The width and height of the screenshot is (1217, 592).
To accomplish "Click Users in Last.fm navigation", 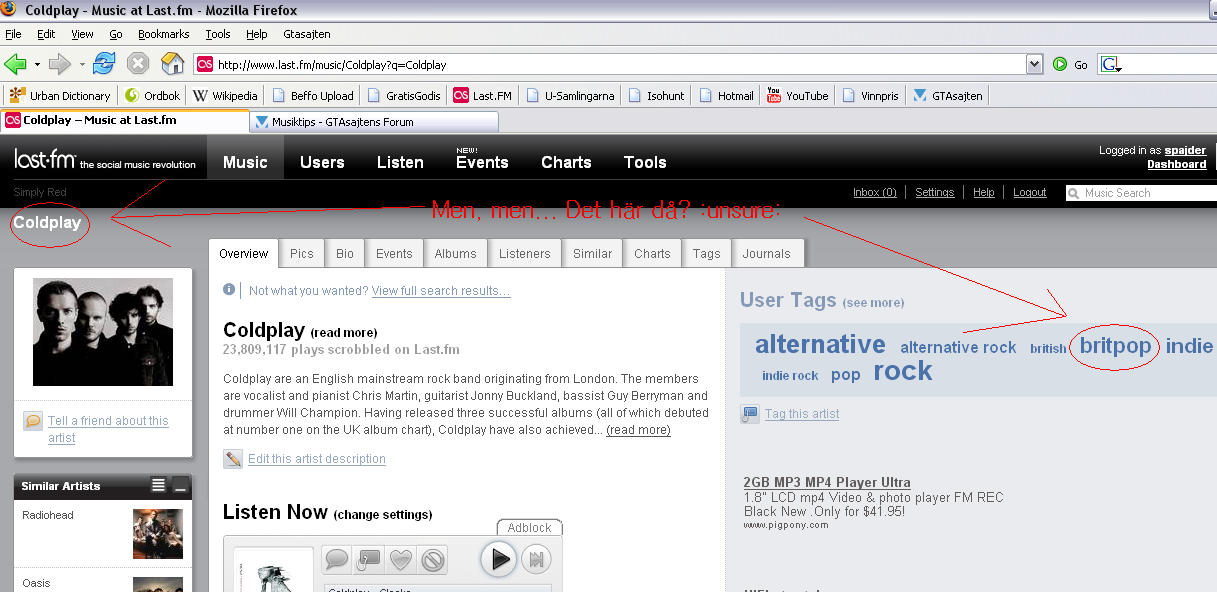I will click(322, 162).
